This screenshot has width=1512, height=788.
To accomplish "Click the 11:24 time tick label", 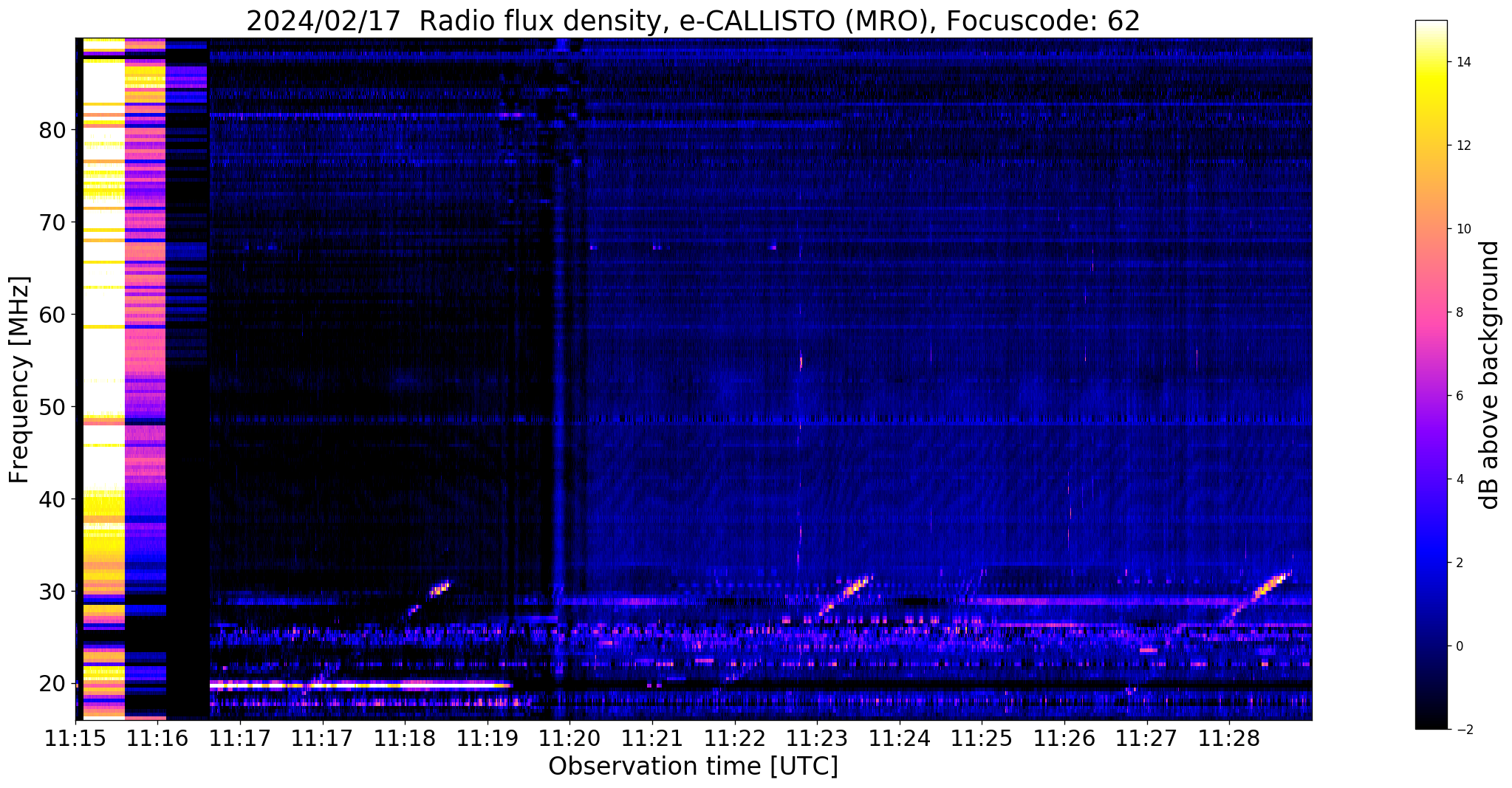I will (x=899, y=739).
